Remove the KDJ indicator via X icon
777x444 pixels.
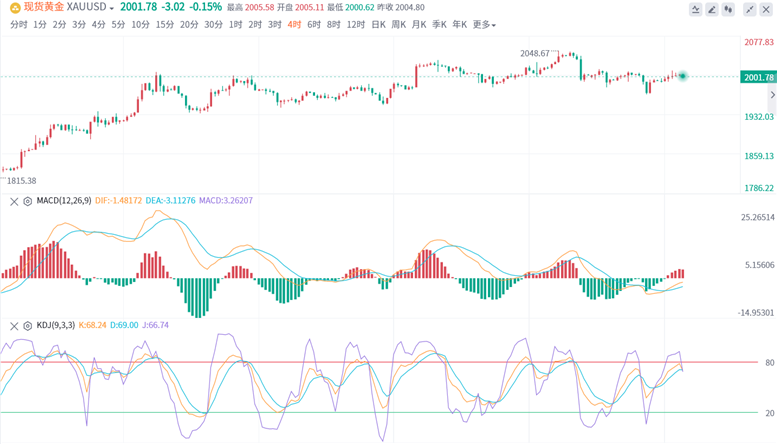tap(14, 326)
